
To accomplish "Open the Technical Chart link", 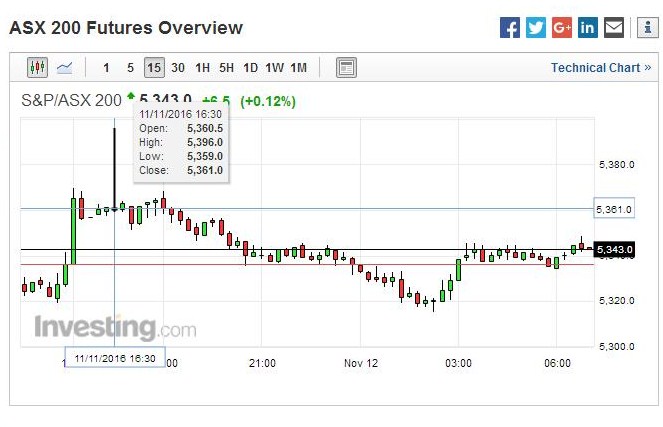I will coord(601,68).
